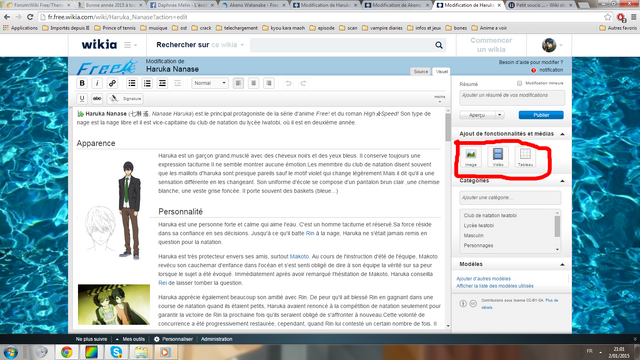This screenshot has width=640, height=360.
Task: Open the Chrome menu
Action: [x=633, y=17]
